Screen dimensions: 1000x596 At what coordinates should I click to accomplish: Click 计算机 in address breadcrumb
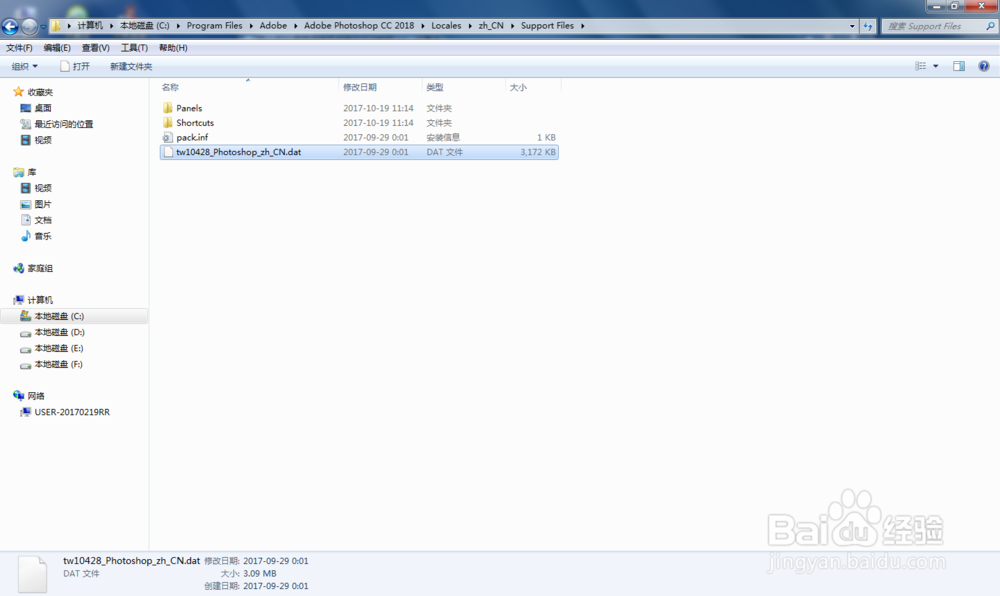pos(90,25)
